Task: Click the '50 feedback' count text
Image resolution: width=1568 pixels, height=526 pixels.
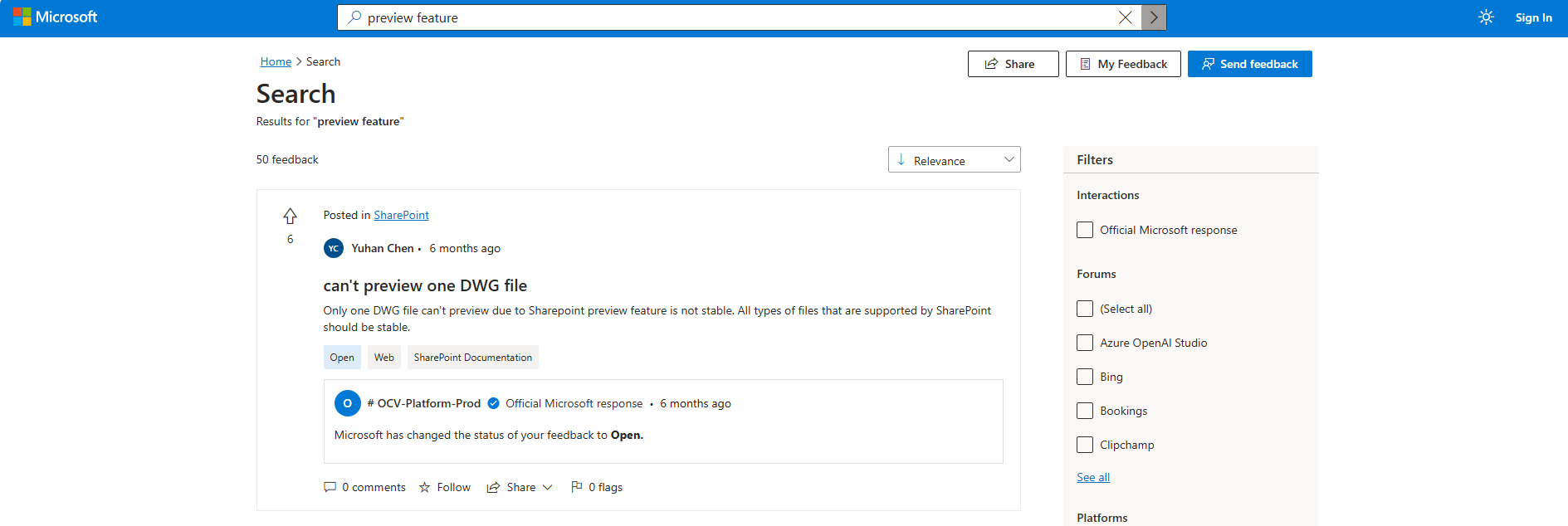Action: point(287,159)
